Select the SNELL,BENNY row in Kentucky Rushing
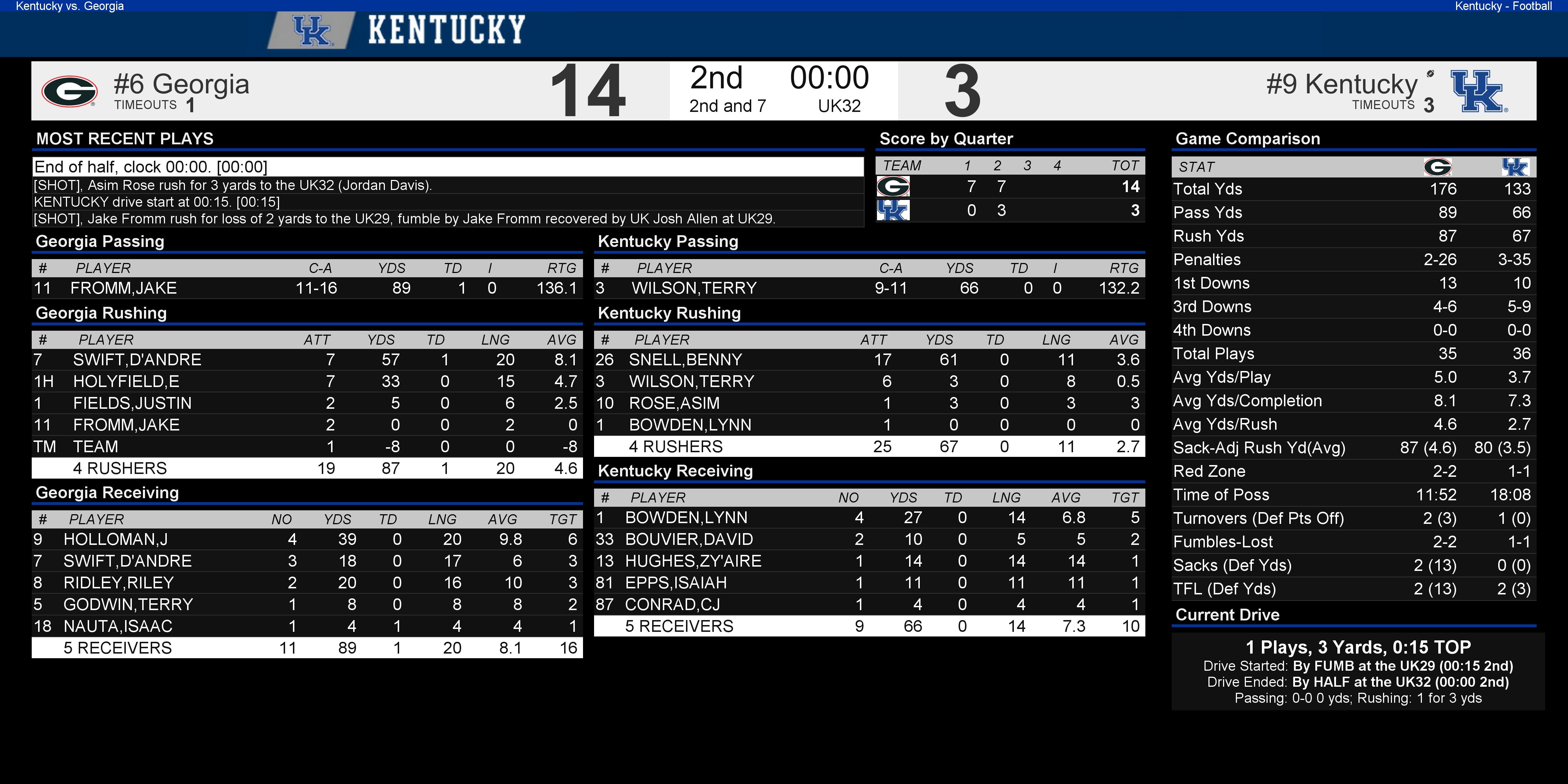The width and height of the screenshot is (1568, 784). [869, 360]
